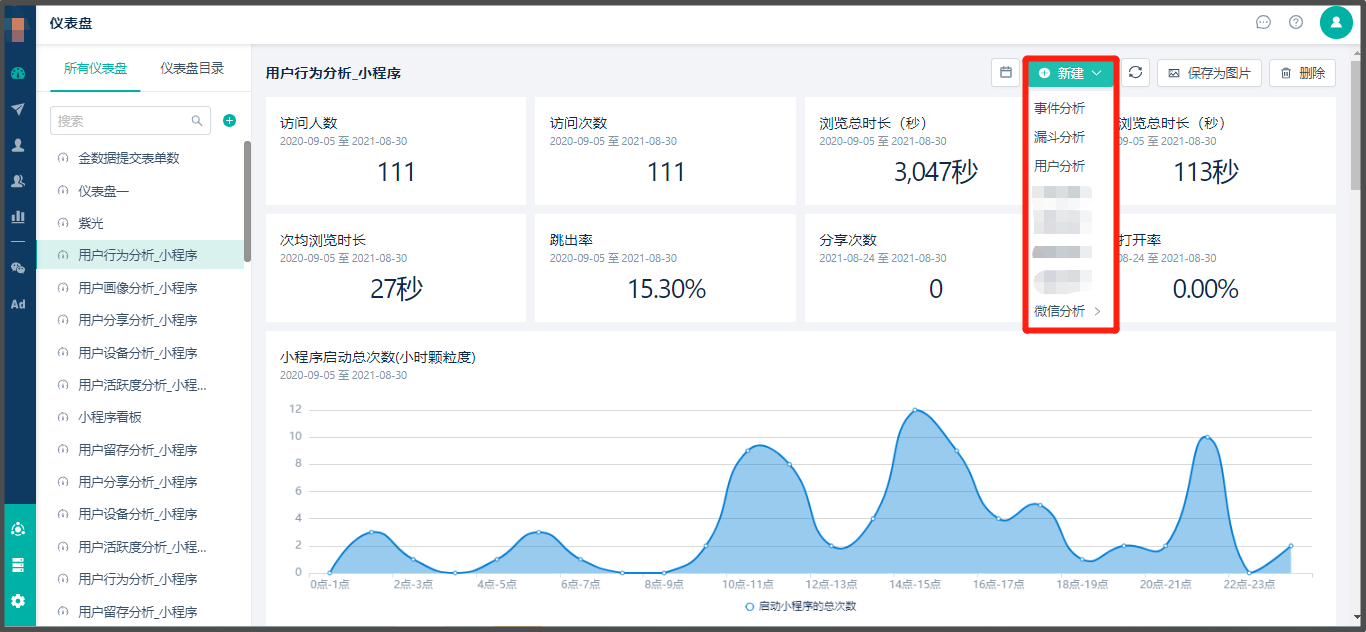Click the 3,047秒 total duration value

[936, 172]
